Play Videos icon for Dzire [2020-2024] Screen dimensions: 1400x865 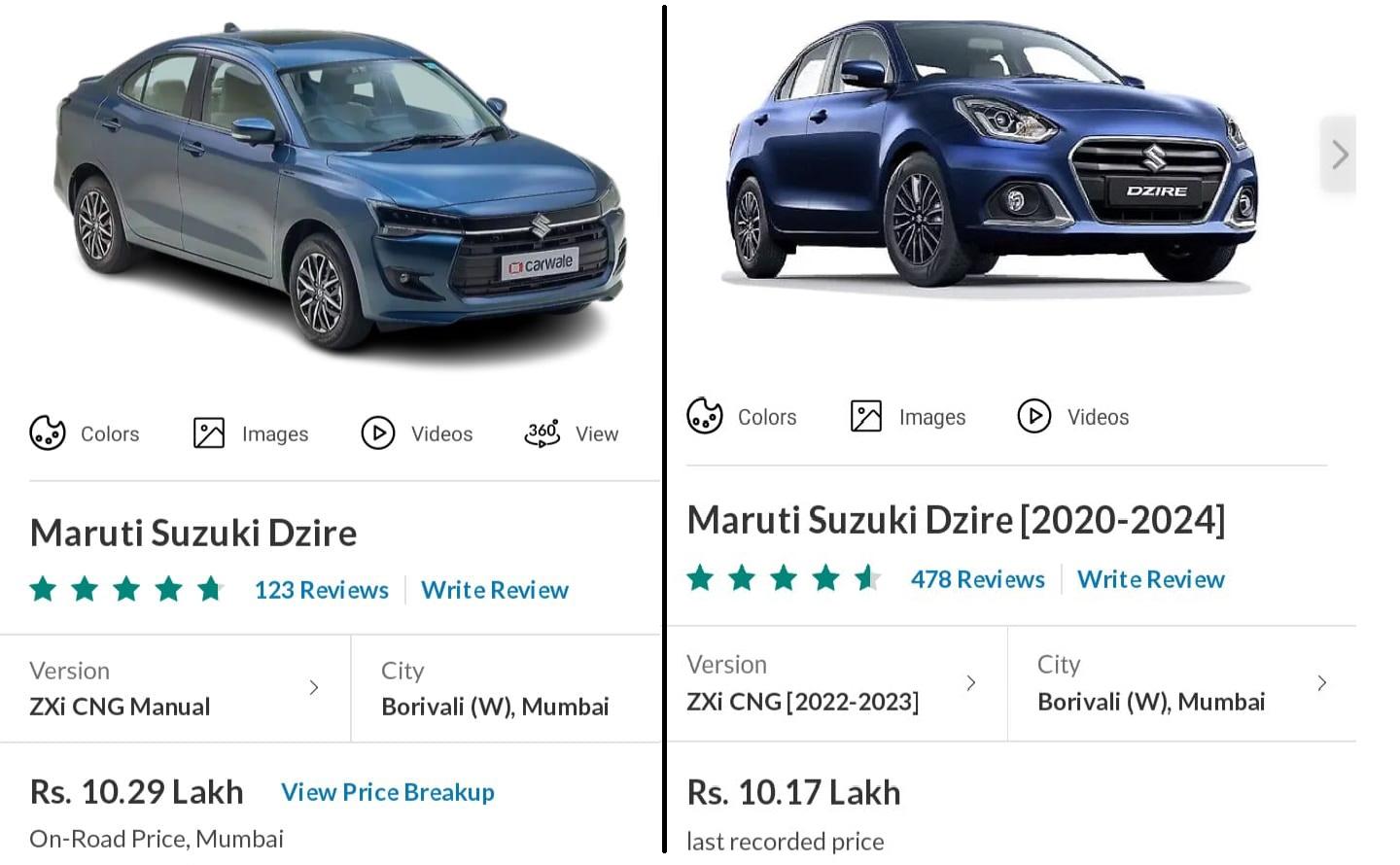coord(1034,416)
